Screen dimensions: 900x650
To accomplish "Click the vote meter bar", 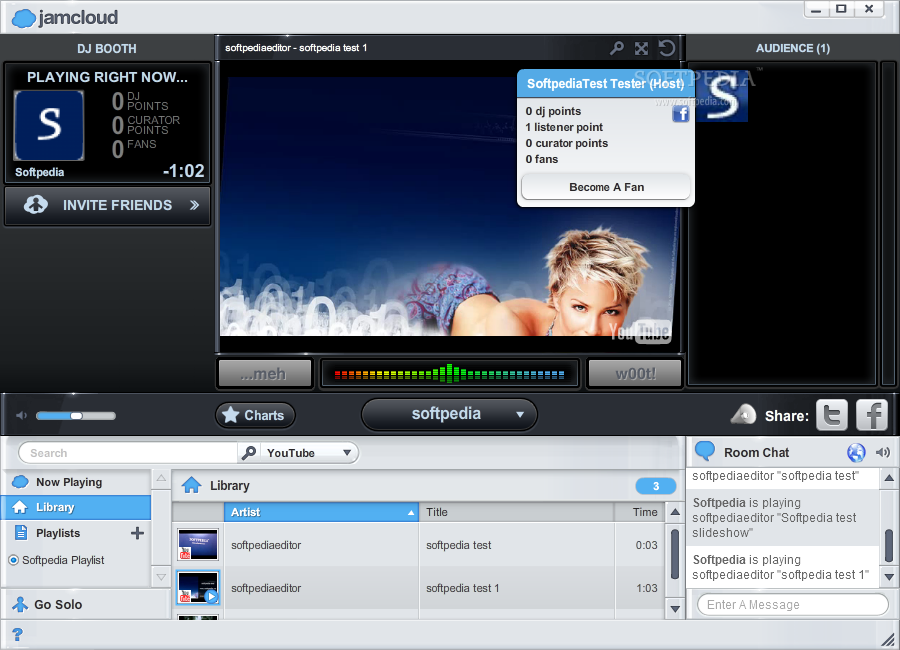I will click(449, 374).
